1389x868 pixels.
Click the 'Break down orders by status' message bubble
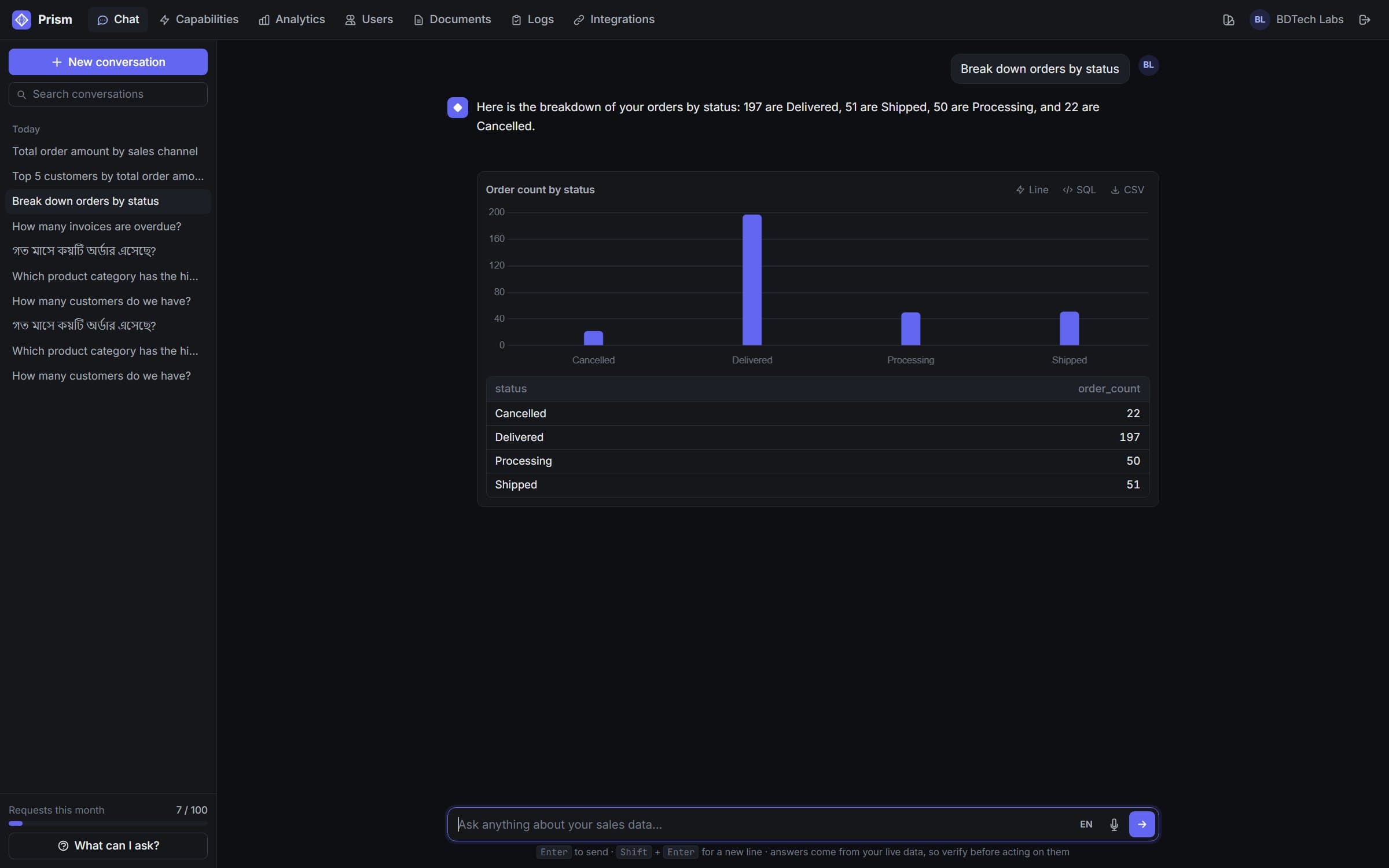point(1040,69)
